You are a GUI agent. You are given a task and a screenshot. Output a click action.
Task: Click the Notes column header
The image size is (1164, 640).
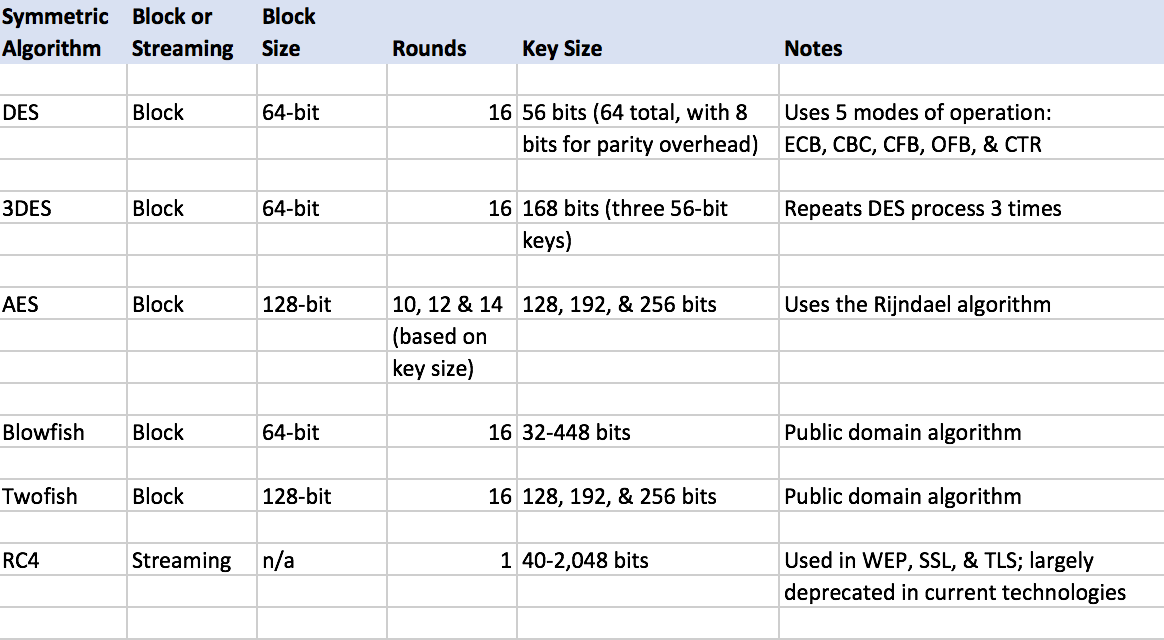[x=813, y=48]
